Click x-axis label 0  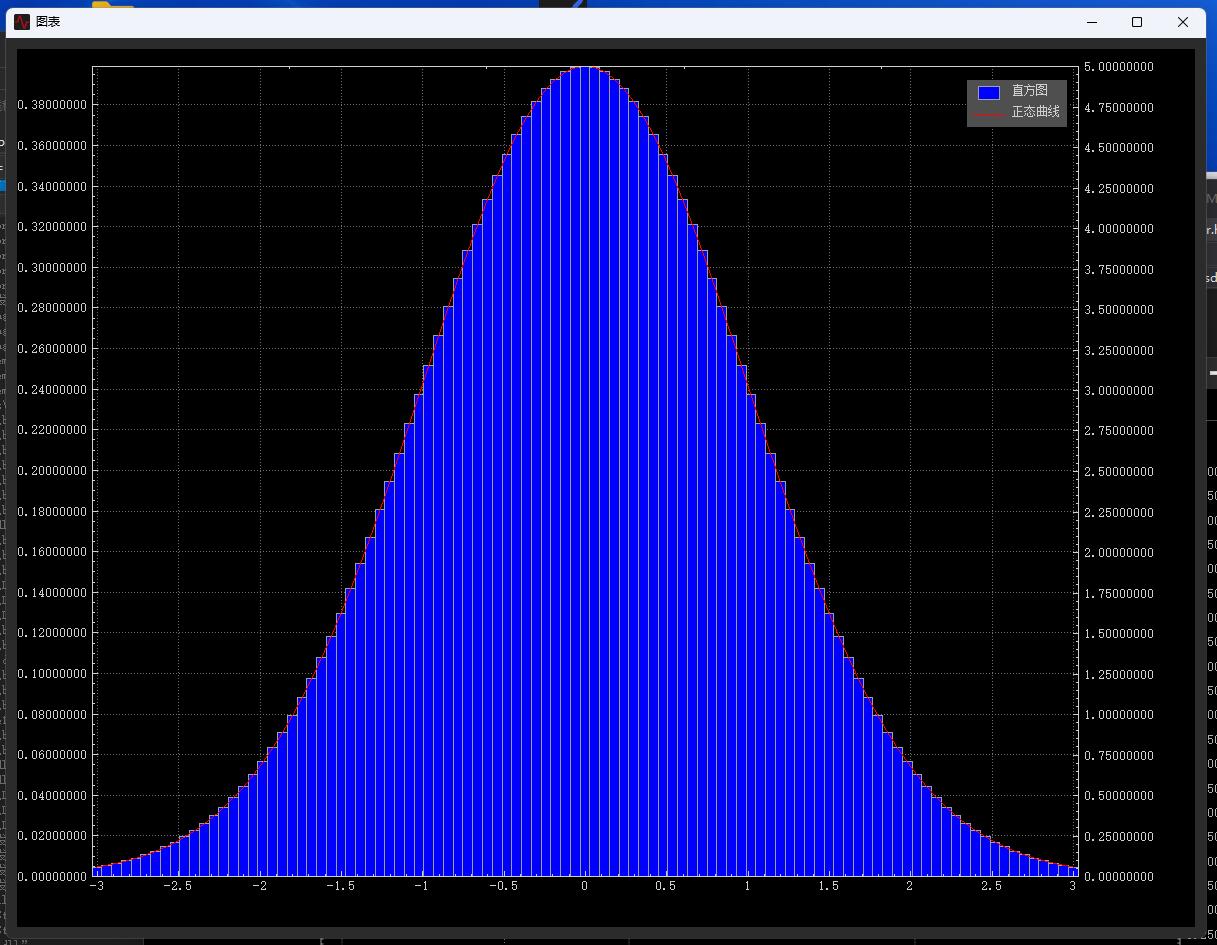[585, 886]
